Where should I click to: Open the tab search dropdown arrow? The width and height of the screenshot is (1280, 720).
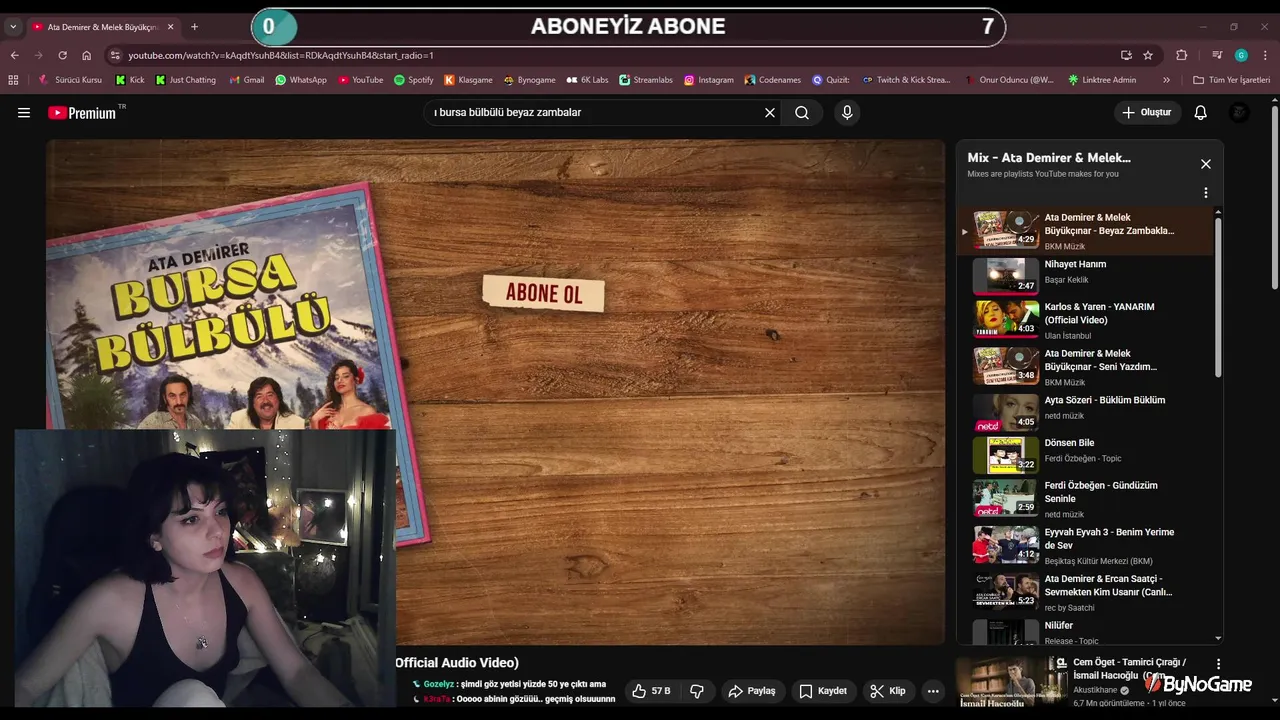pyautogui.click(x=13, y=27)
